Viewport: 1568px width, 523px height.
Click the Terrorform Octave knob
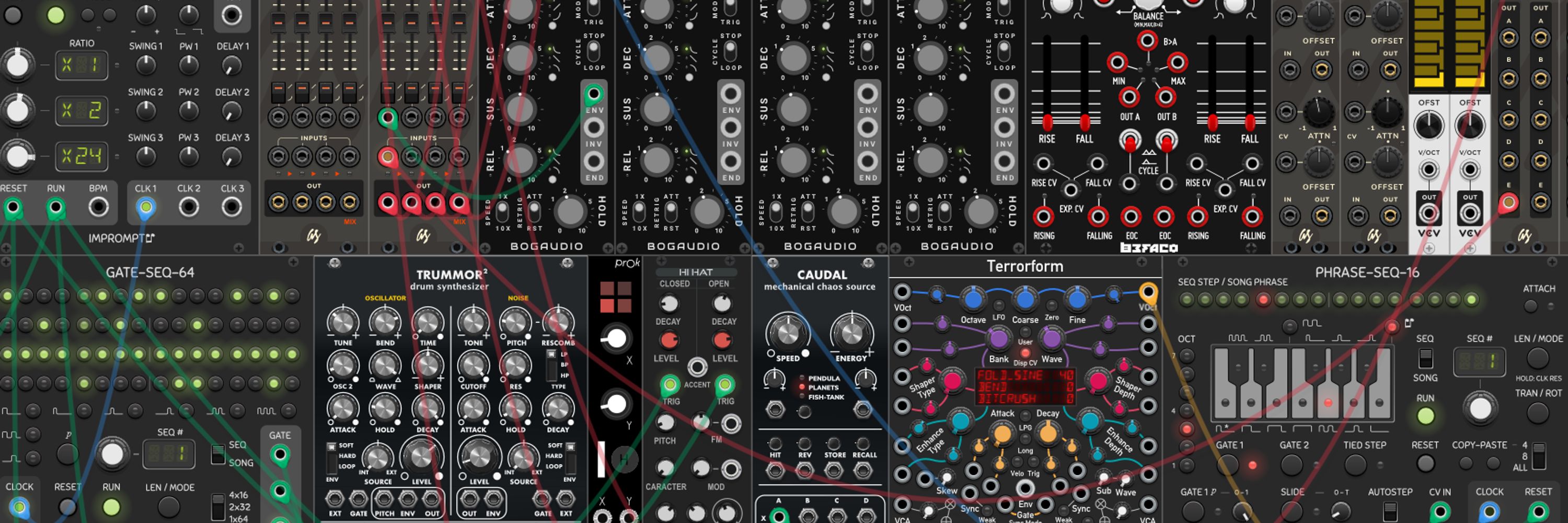(973, 299)
